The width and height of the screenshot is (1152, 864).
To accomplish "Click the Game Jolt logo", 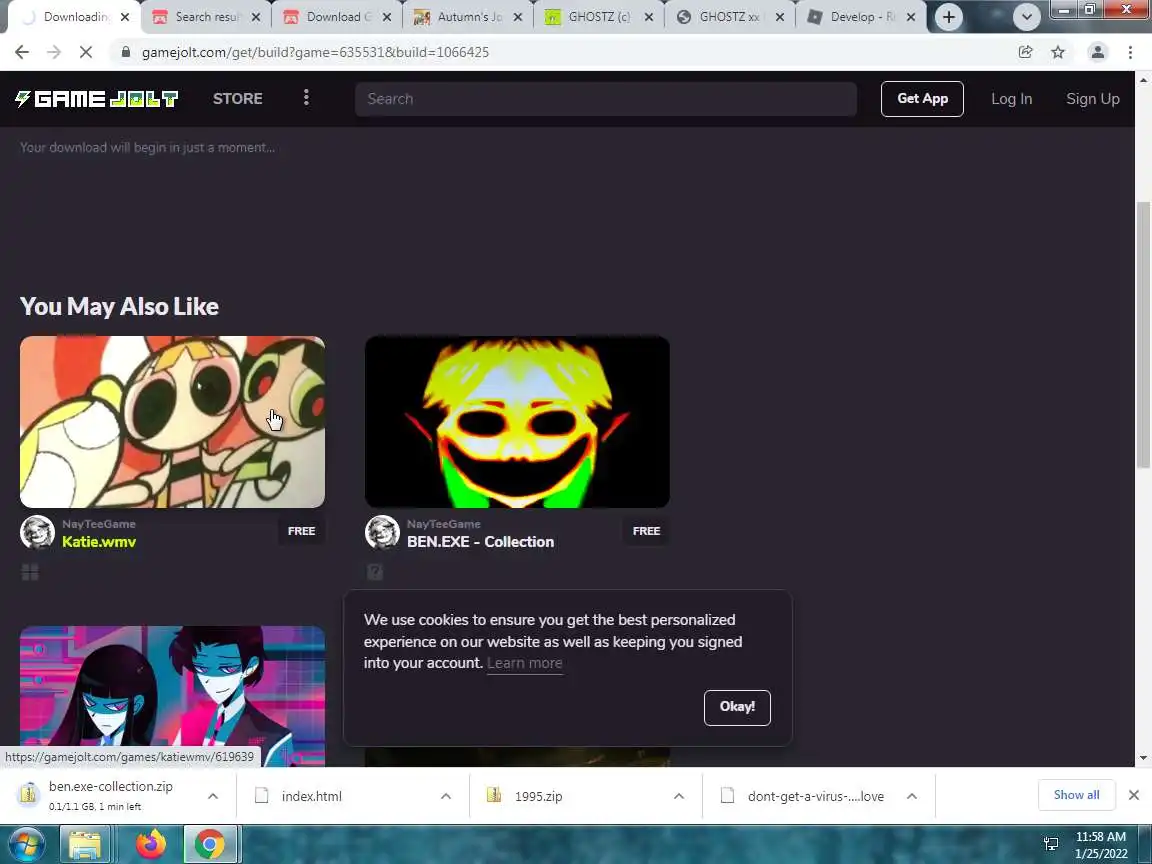I will click(x=97, y=98).
